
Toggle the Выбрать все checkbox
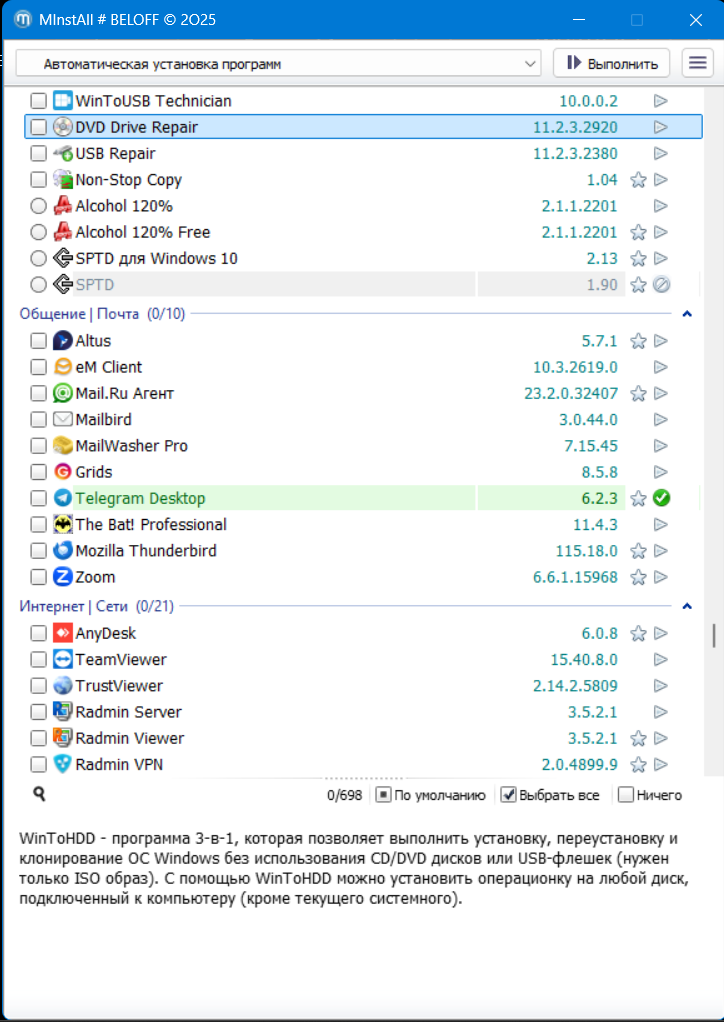point(508,795)
